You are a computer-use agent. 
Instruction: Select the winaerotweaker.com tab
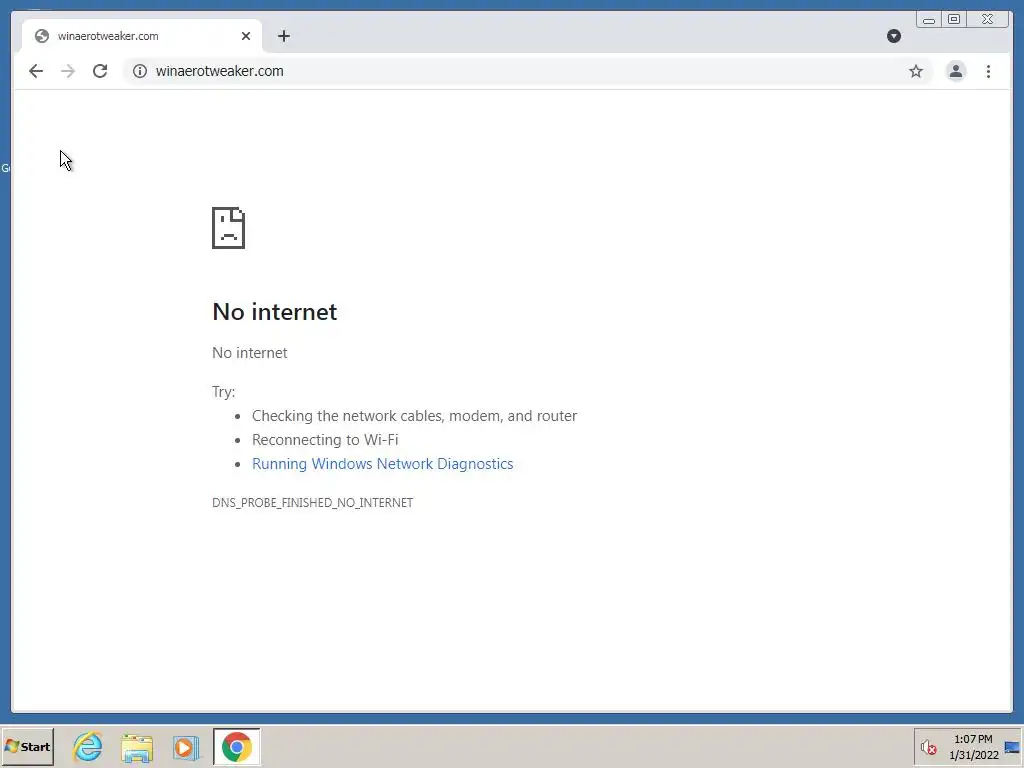click(x=142, y=36)
